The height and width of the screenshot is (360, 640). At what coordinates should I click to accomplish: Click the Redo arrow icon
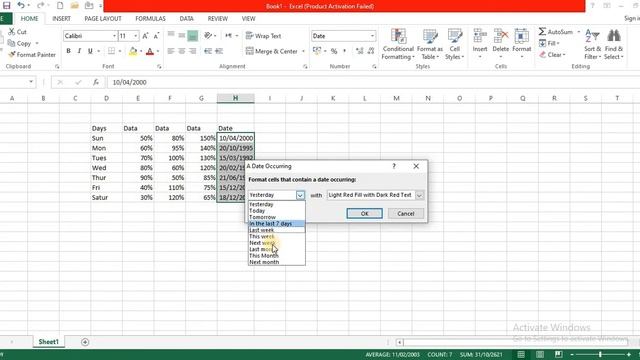coord(40,6)
